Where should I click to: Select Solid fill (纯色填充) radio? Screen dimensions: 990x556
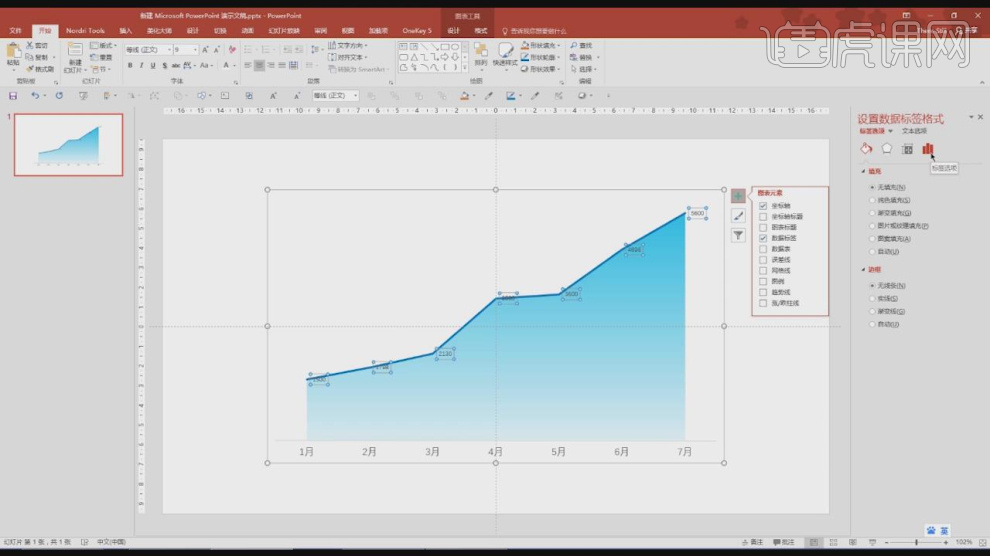[873, 200]
